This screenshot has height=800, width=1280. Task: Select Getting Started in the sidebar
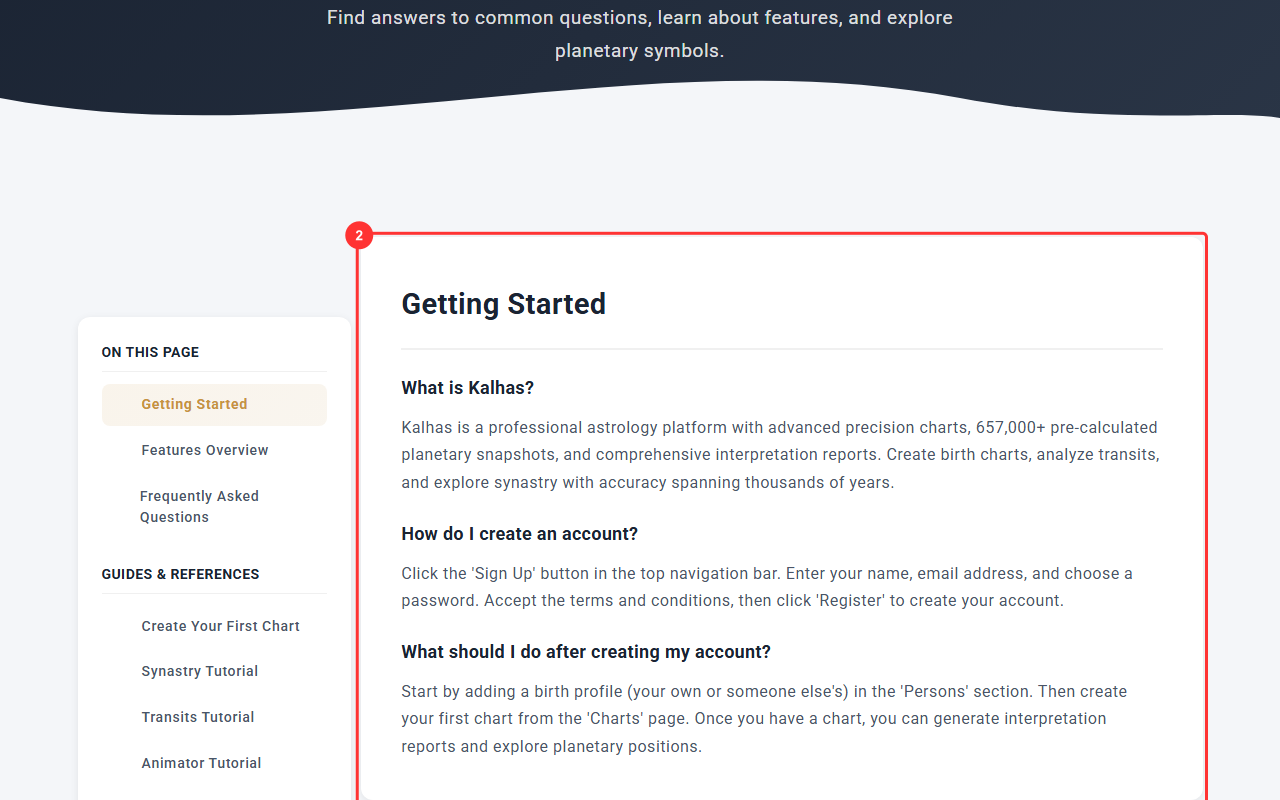194,405
